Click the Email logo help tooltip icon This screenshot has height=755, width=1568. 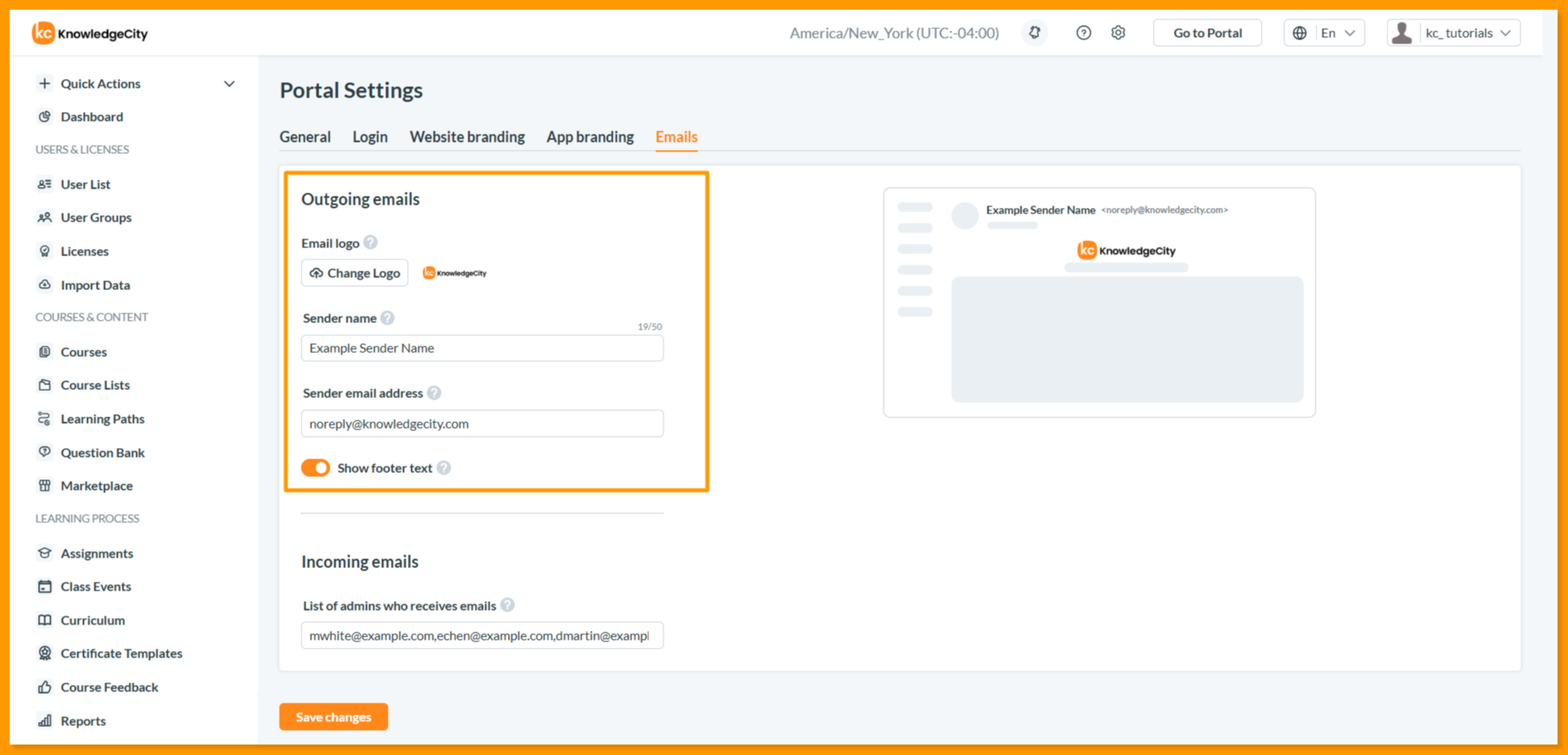coord(371,243)
